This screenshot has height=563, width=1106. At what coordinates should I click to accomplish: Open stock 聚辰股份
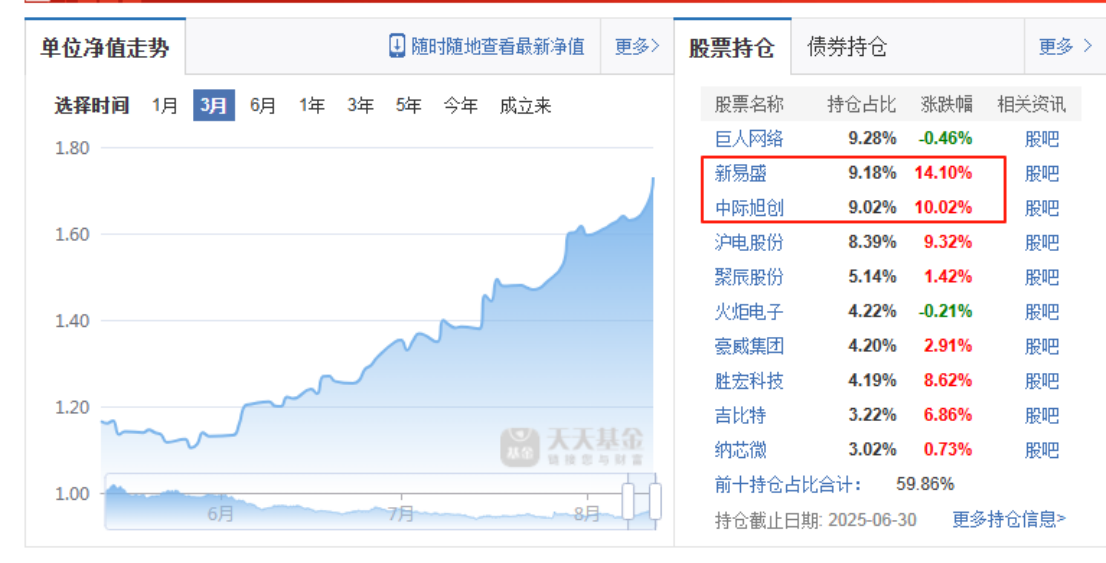click(749, 277)
